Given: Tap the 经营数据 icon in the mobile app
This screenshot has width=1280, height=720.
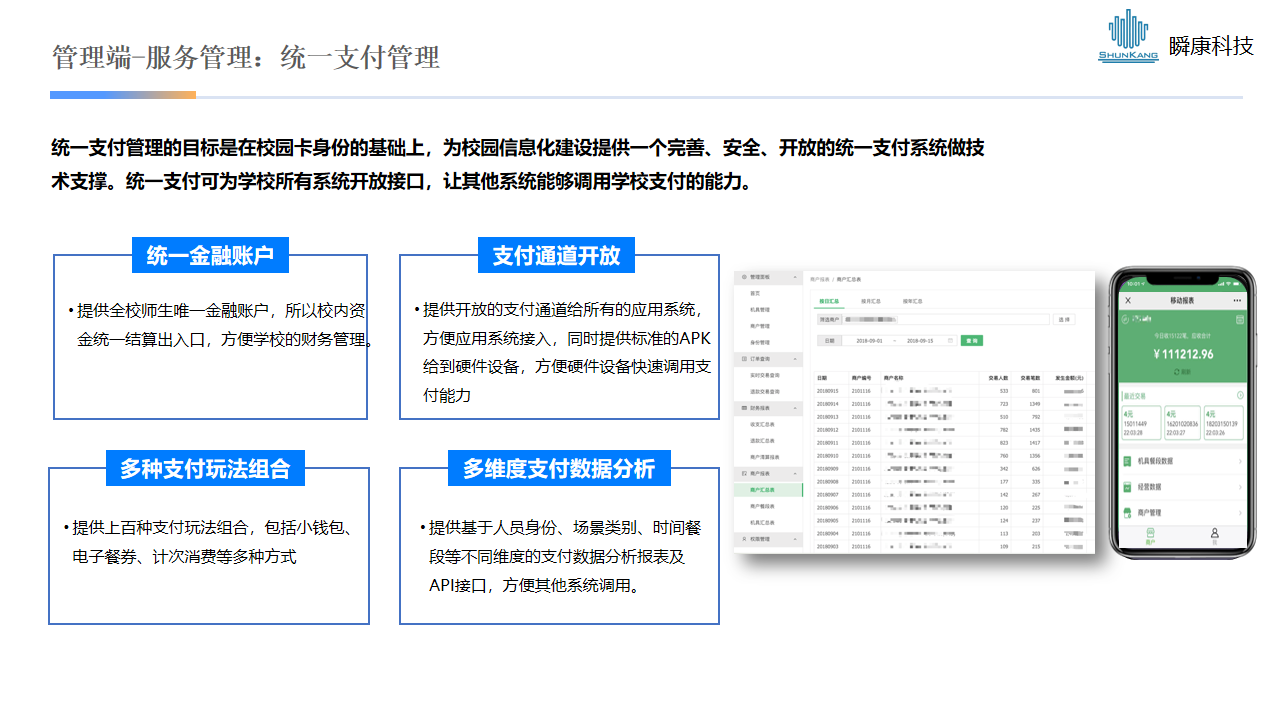Looking at the screenshot, I should [x=1125, y=486].
